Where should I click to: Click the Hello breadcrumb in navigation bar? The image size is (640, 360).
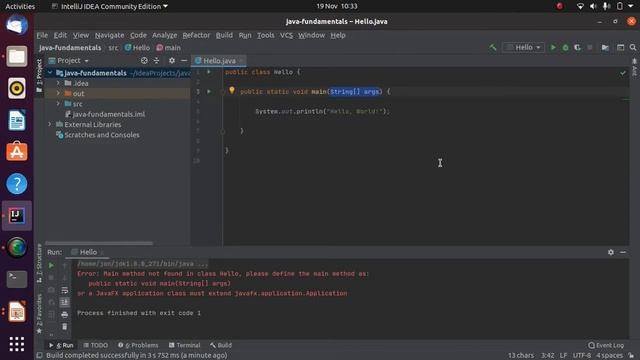click(137, 48)
